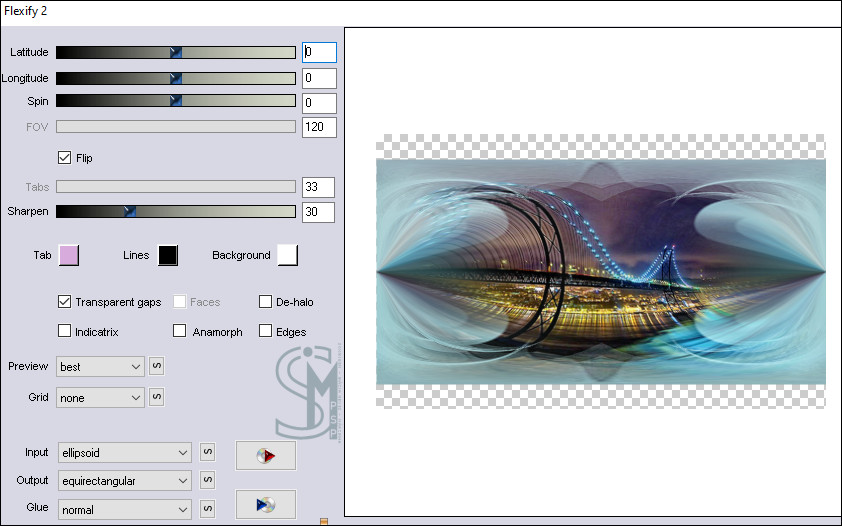
Task: Turn on the Indicatrix option
Action: [x=65, y=332]
